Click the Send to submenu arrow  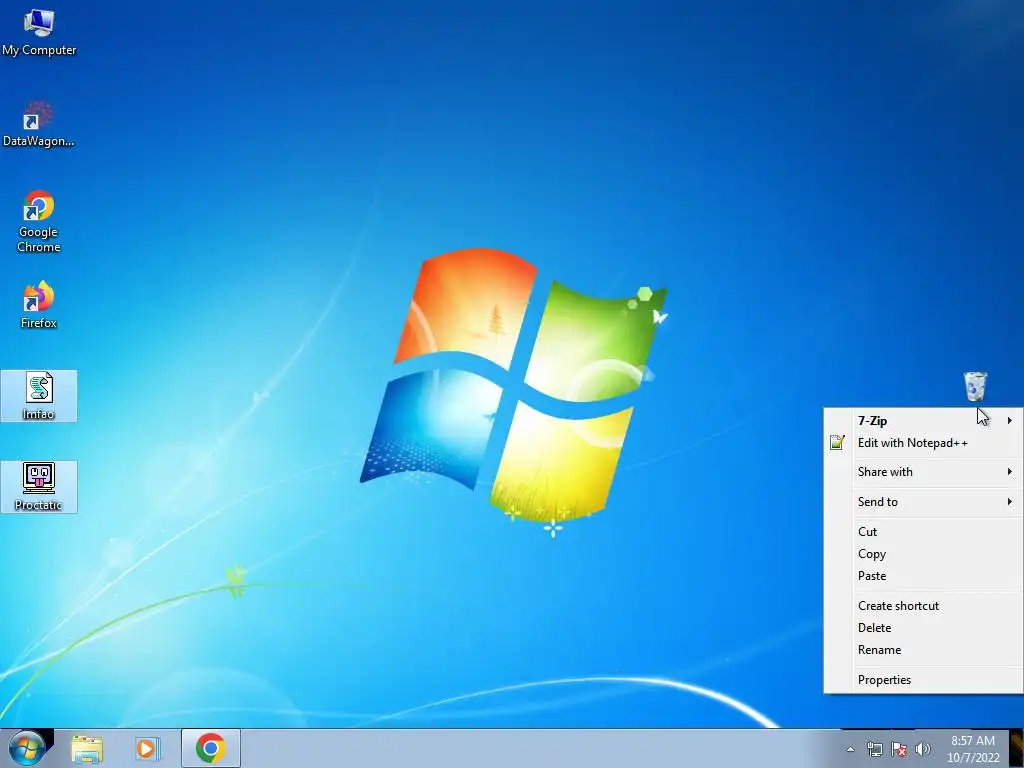point(1010,502)
